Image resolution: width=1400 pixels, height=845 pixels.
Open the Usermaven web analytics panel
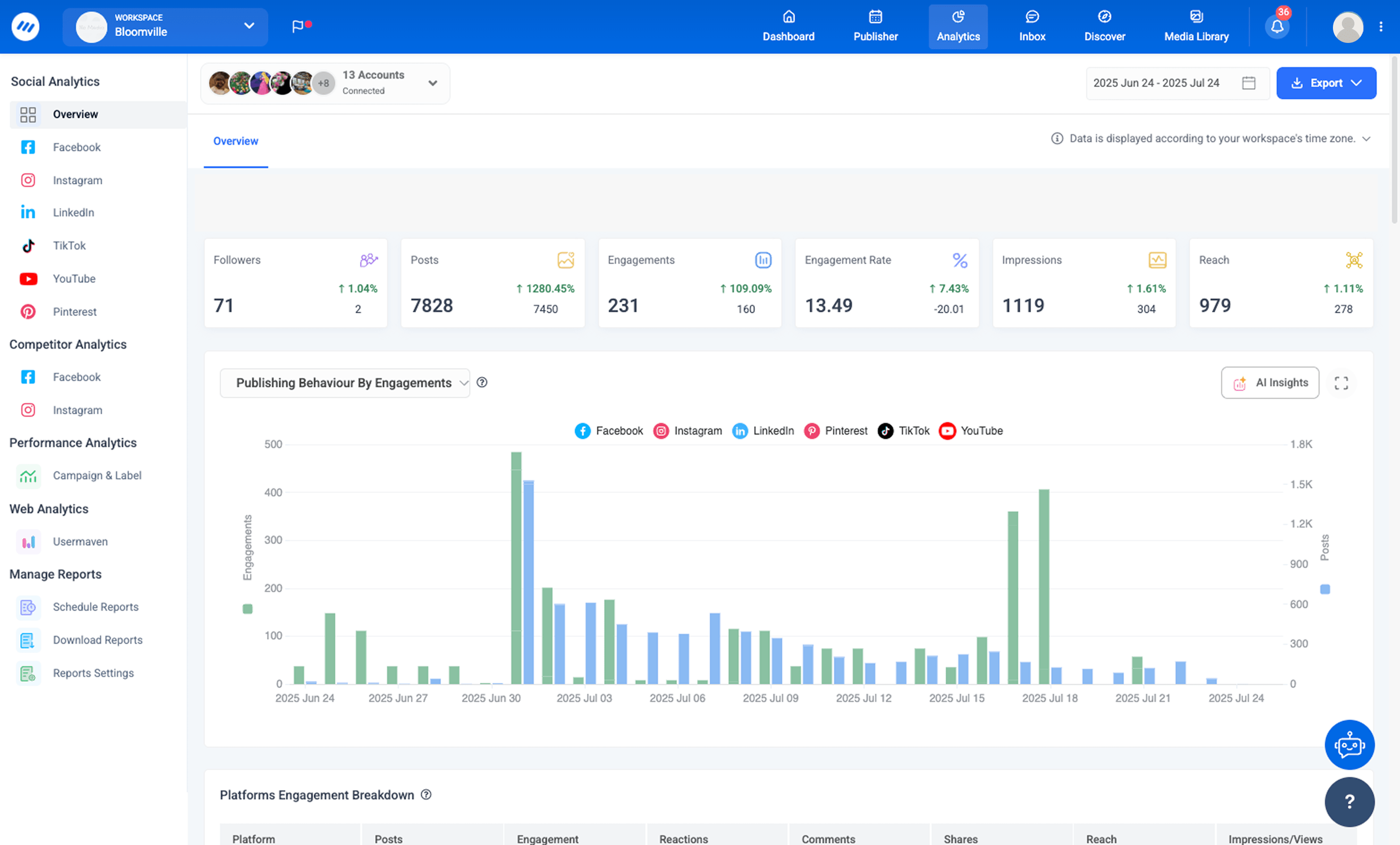80,541
